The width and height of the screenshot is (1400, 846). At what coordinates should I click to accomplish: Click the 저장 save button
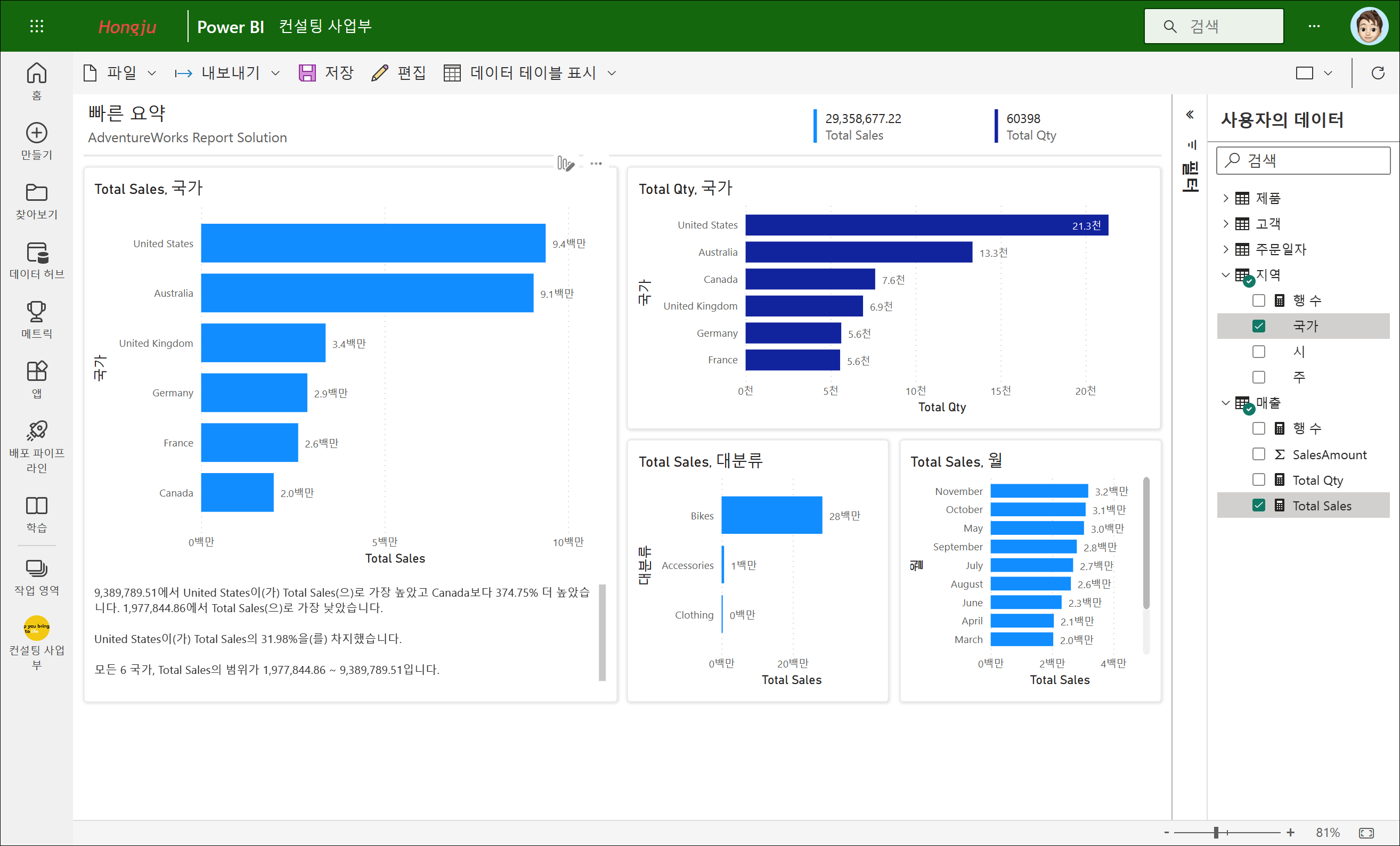(326, 74)
